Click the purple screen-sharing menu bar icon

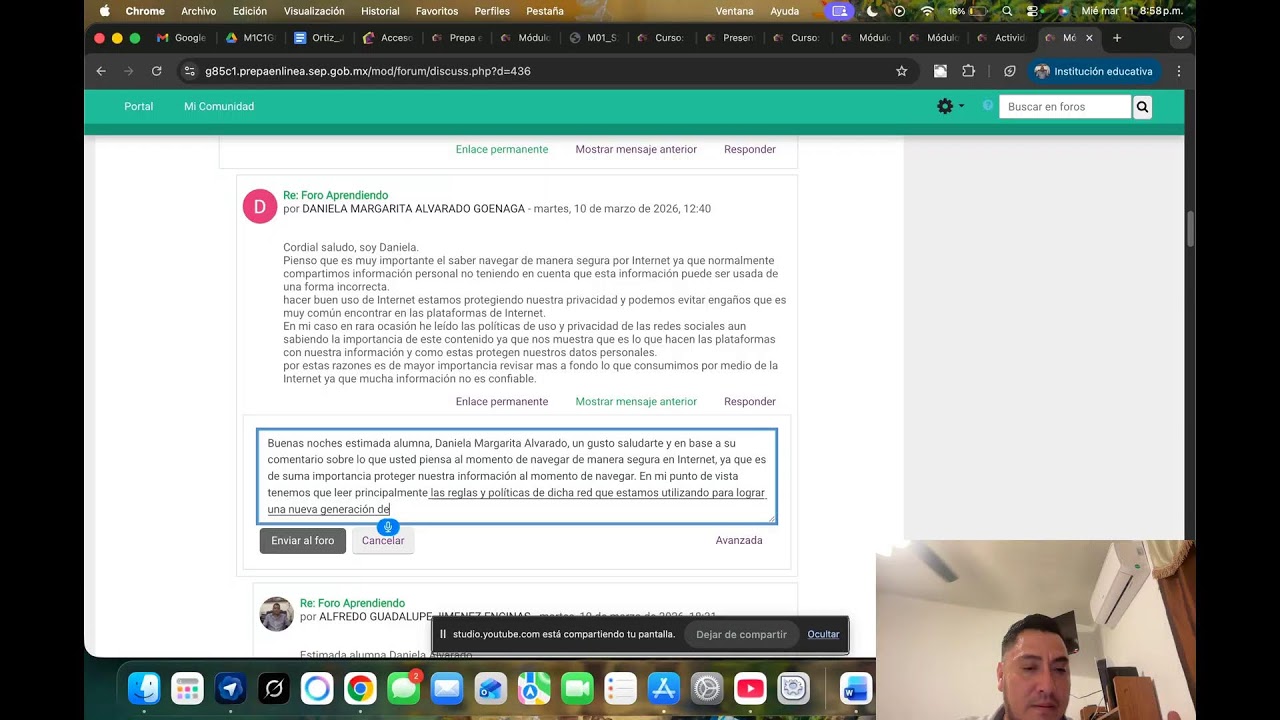pyautogui.click(x=839, y=11)
